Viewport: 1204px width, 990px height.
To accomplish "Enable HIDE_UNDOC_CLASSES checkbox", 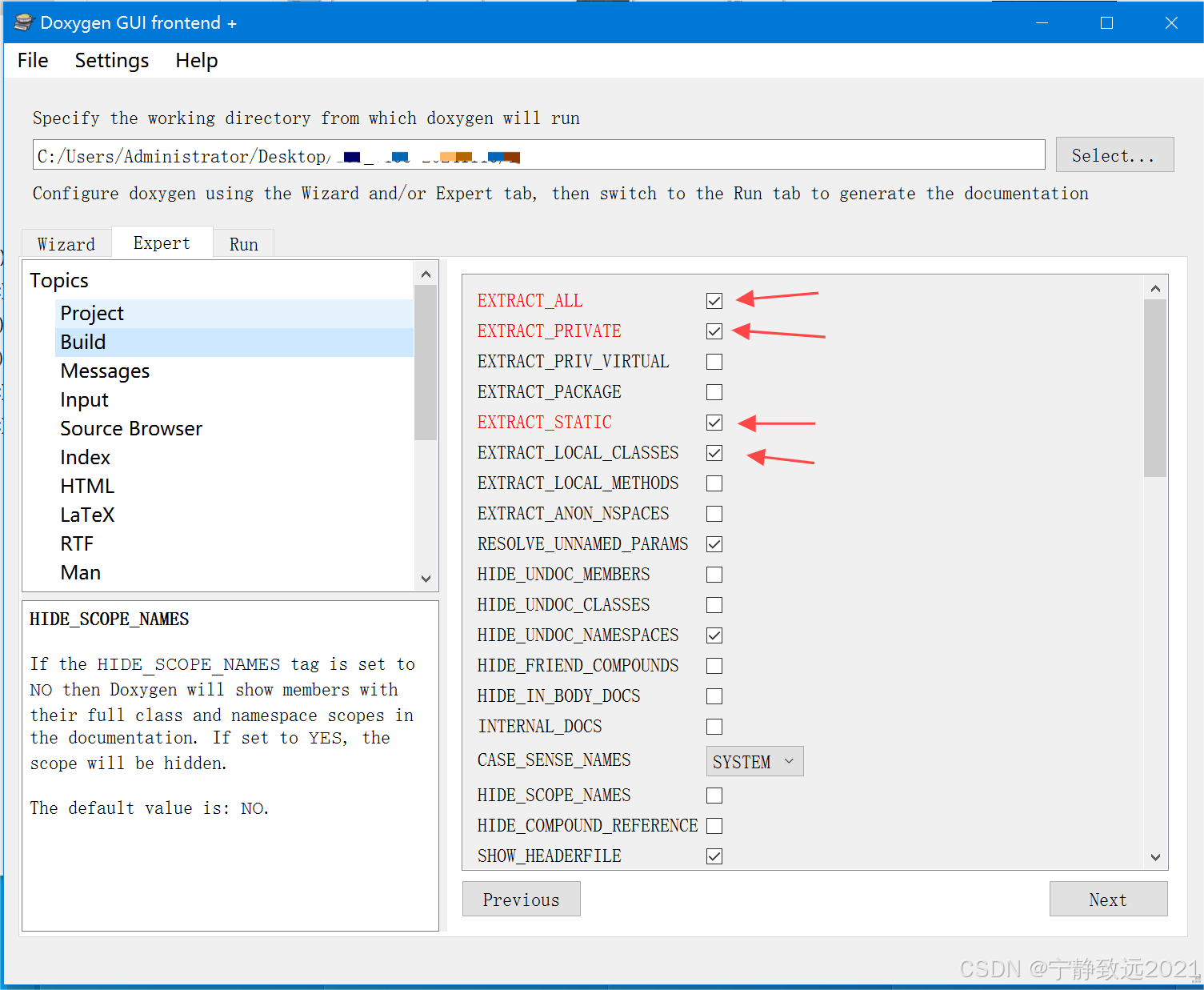I will pos(714,605).
